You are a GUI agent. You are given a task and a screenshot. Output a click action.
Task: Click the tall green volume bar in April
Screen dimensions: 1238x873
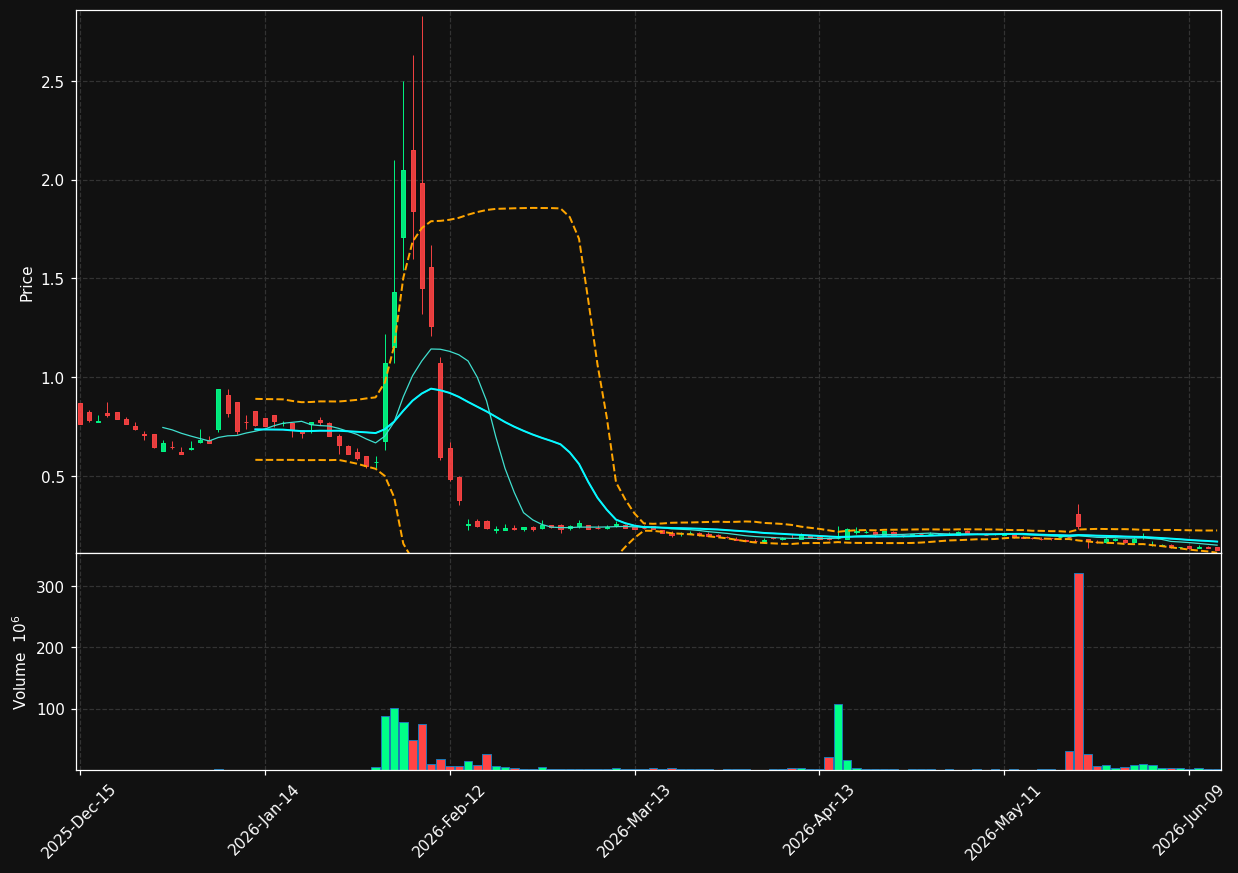(838, 737)
